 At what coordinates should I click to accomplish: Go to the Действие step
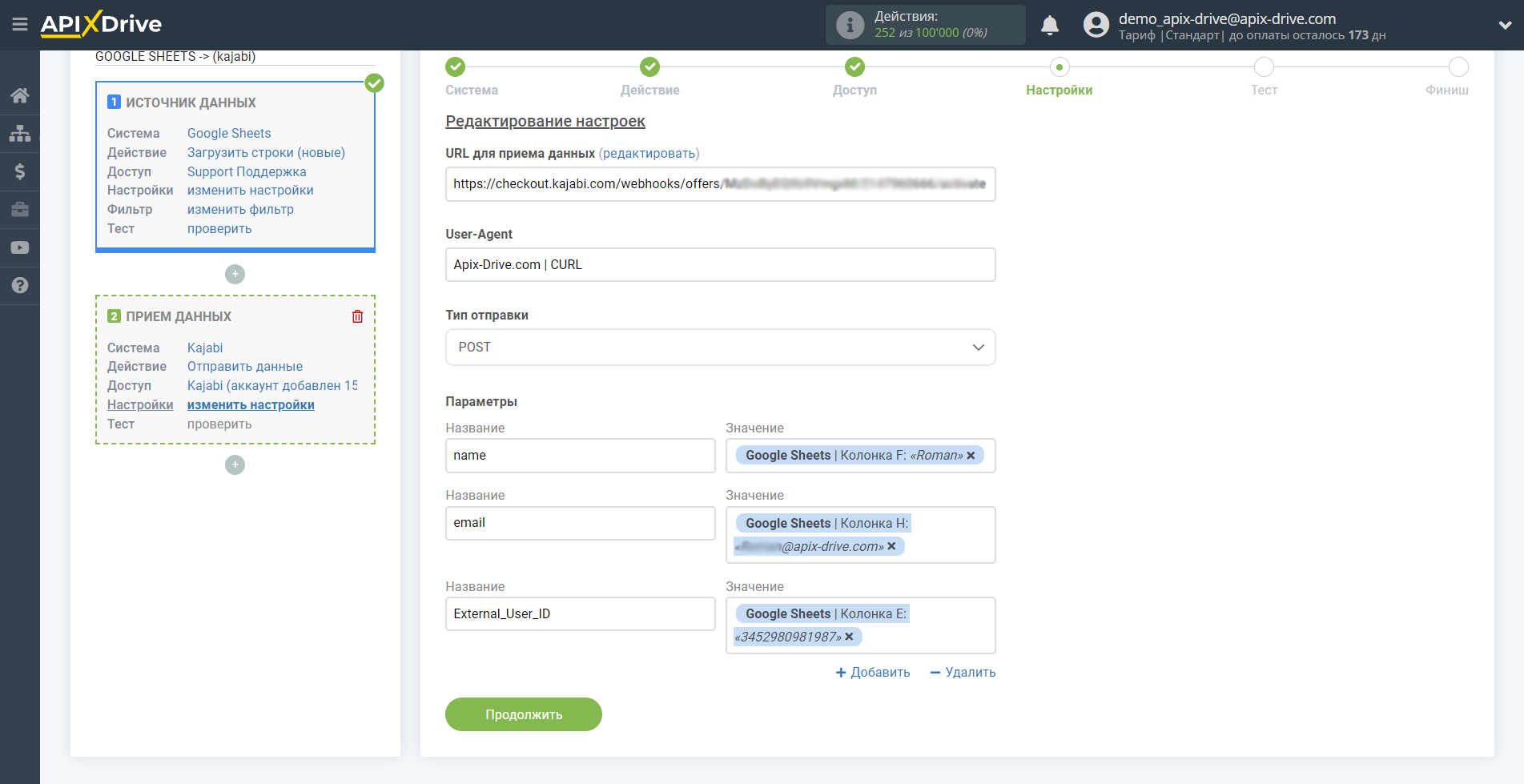[x=649, y=67]
